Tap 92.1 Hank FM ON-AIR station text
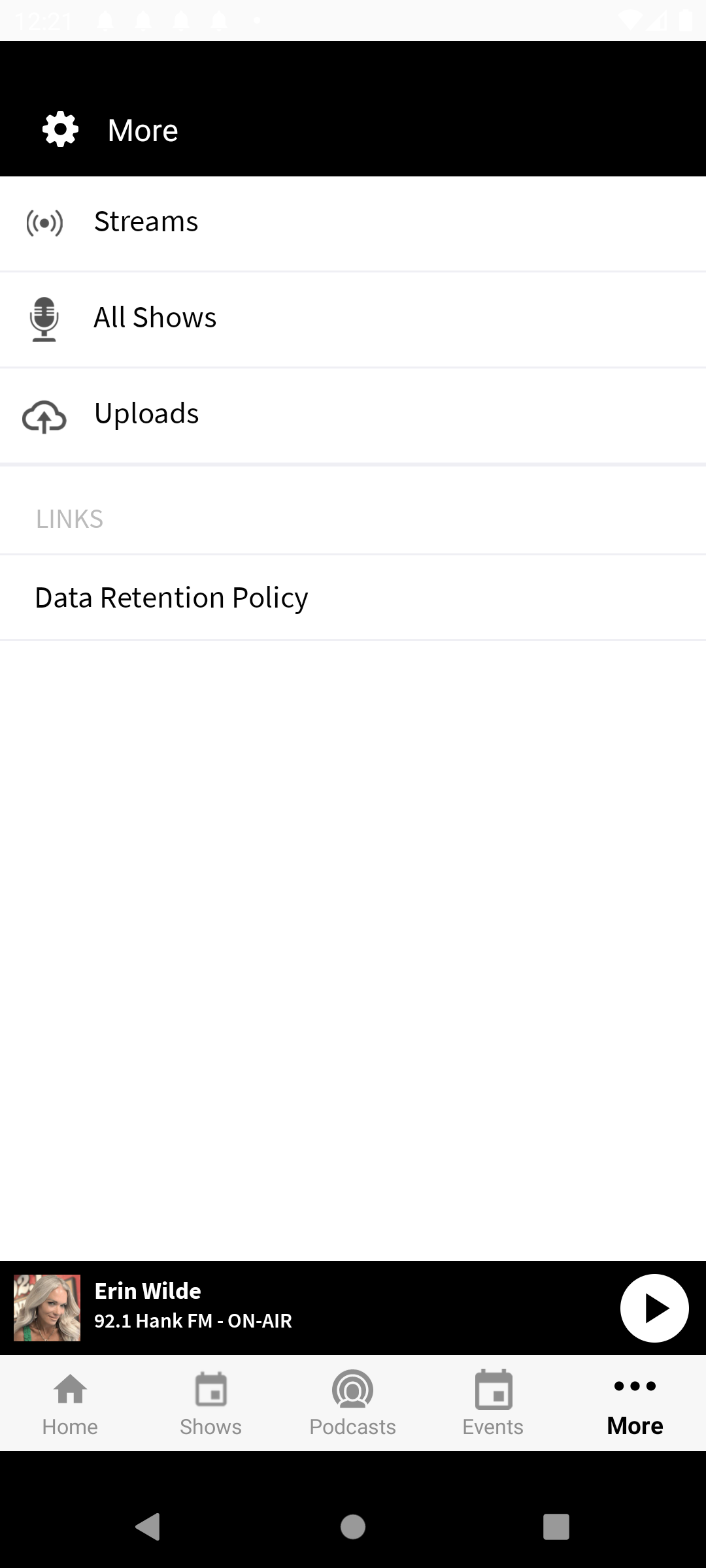 (x=193, y=1321)
